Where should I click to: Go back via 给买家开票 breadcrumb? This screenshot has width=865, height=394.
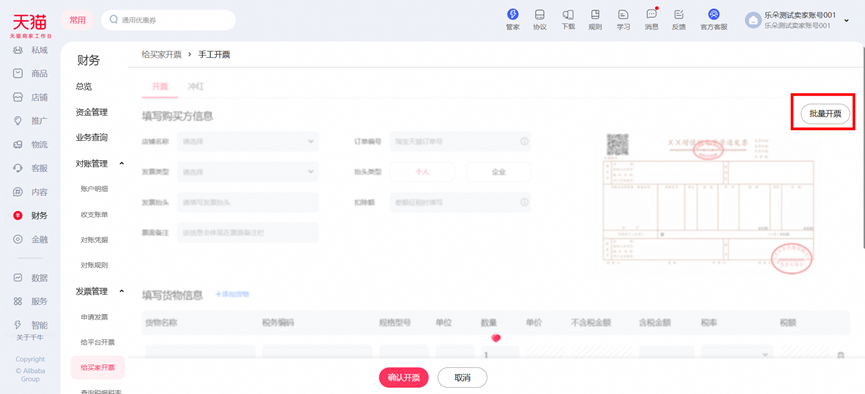click(161, 55)
